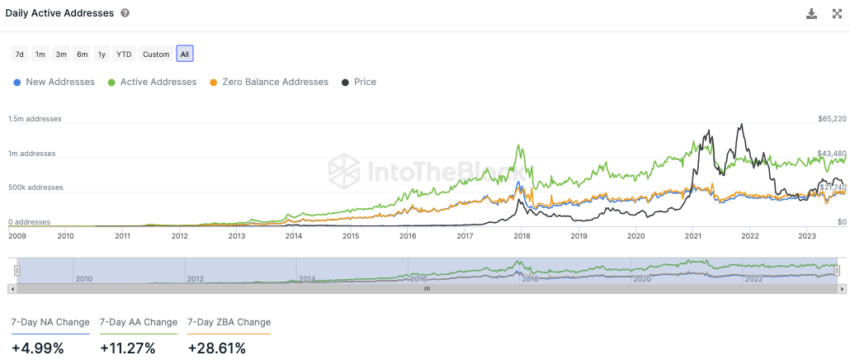
Task: Click the horizontal scrollbar grip
Action: pyautogui.click(x=427, y=290)
